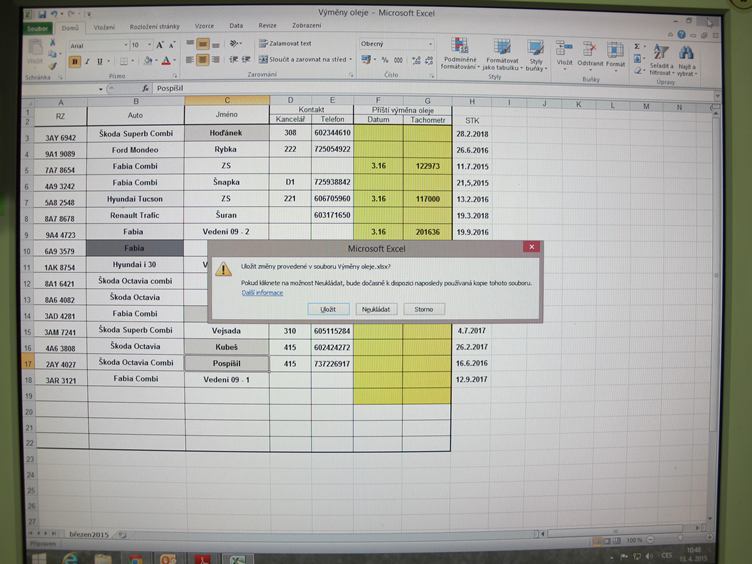Select the březen2015 sheet tab
The height and width of the screenshot is (564, 752).
(x=89, y=534)
